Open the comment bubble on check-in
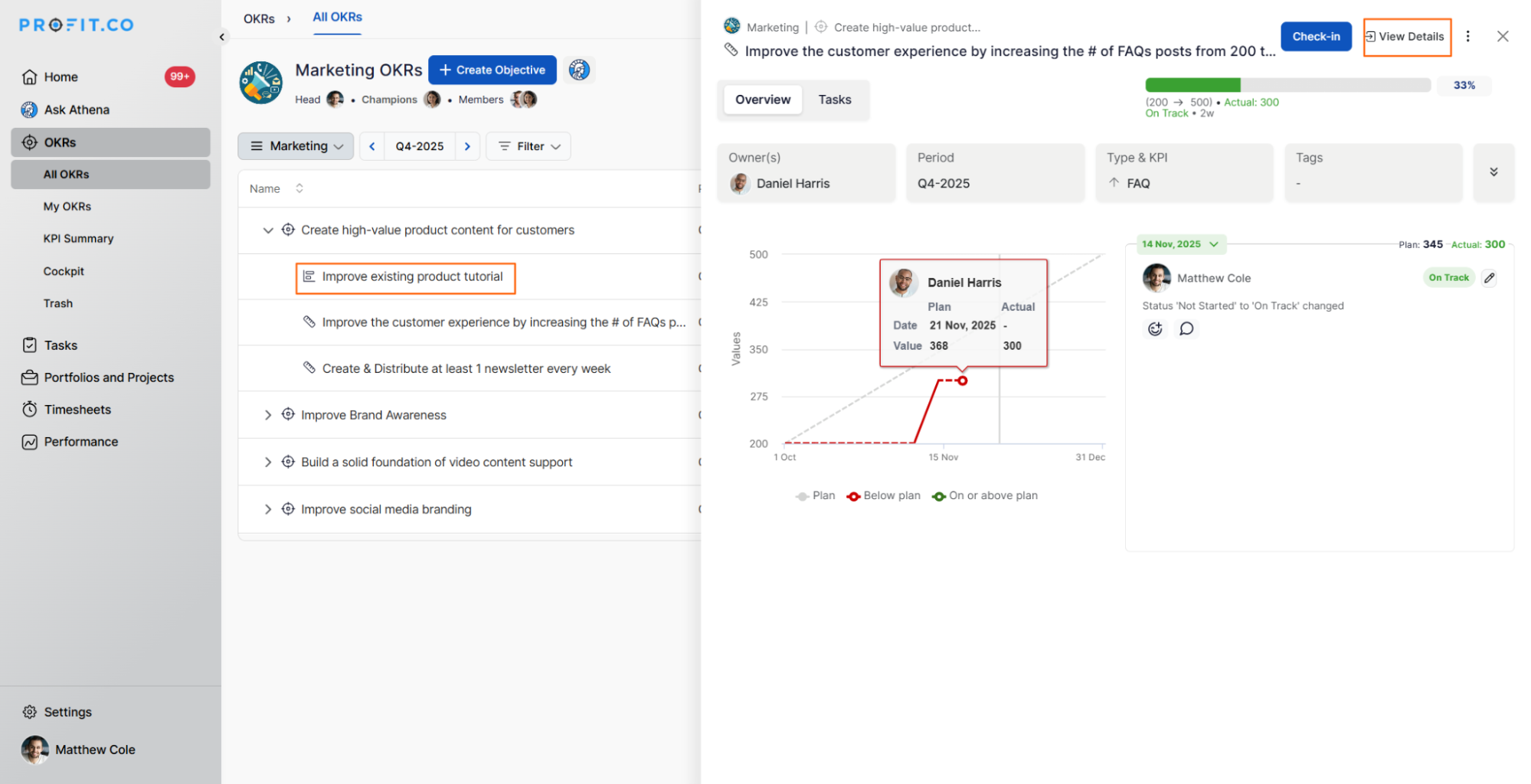This screenshot has width=1531, height=784. pos(1186,328)
